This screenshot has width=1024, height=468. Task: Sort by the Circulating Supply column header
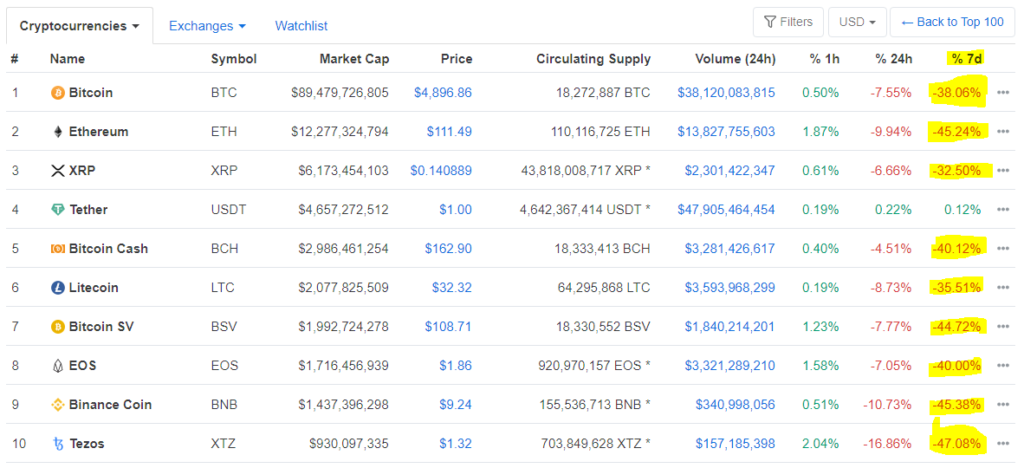(594, 59)
